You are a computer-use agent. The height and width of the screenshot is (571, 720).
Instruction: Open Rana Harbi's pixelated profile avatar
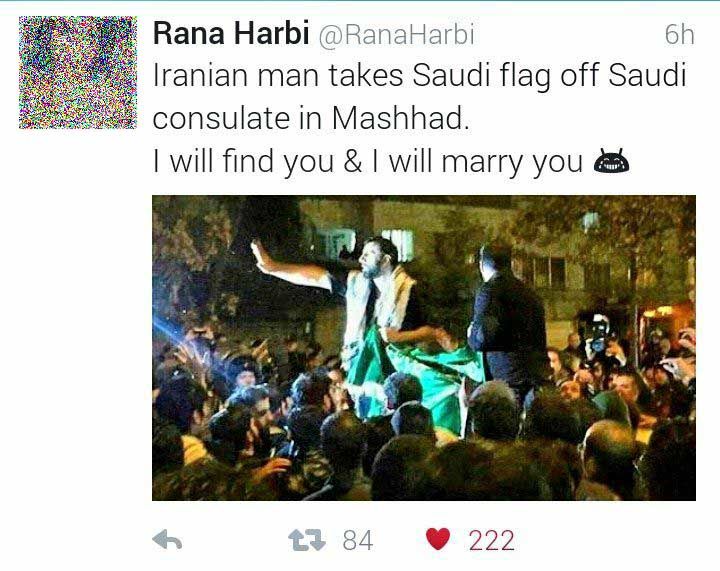78,73
